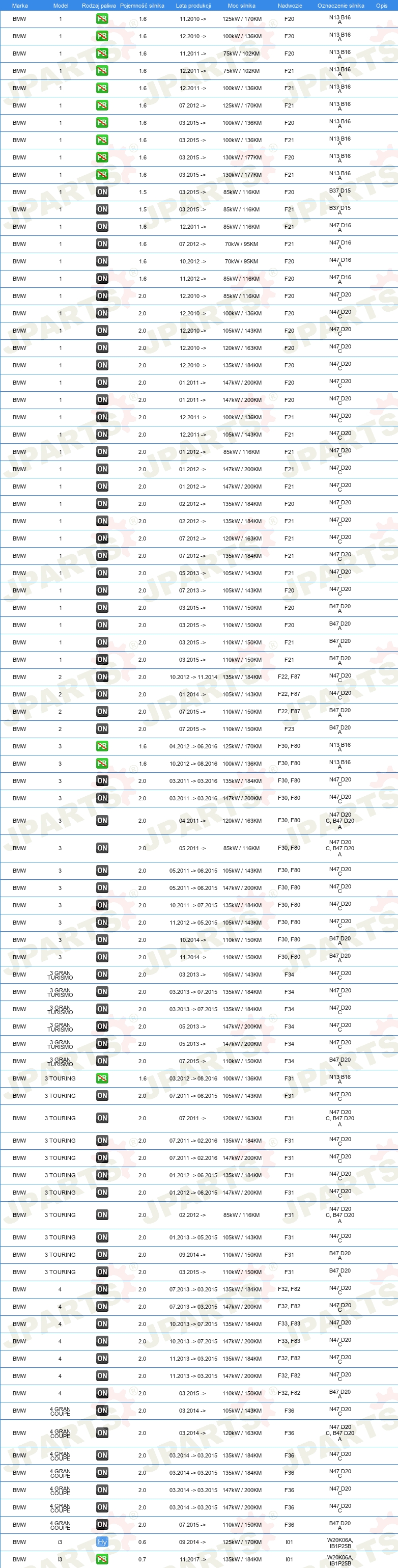Click the Marka column header
Image resolution: width=398 pixels, height=1568 pixels.
[x=19, y=6]
